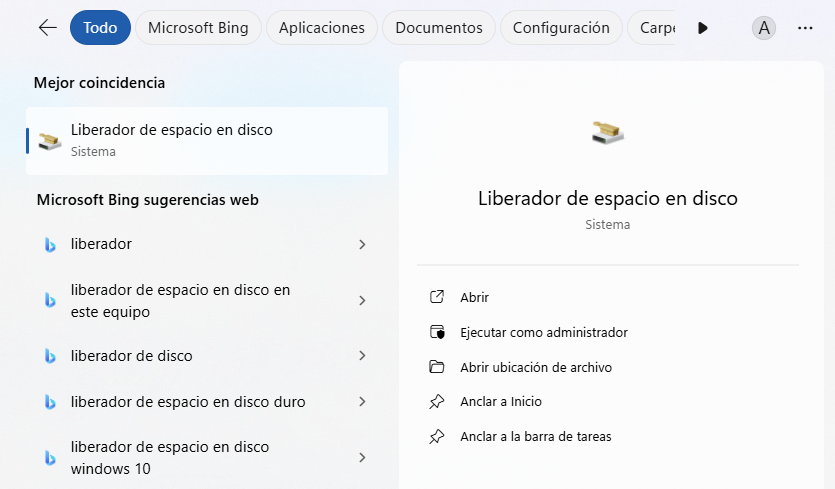
Task: Show more filter tabs with the arrow
Action: 703,28
